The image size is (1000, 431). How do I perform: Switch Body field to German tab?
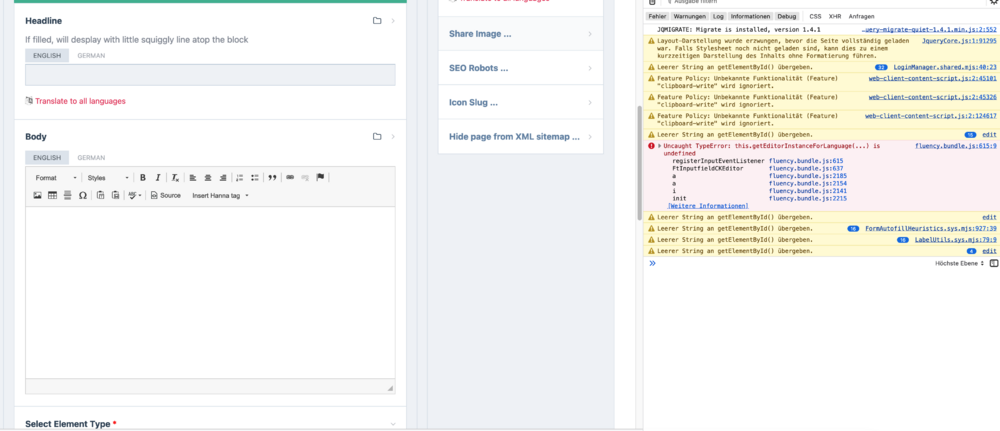pos(91,158)
